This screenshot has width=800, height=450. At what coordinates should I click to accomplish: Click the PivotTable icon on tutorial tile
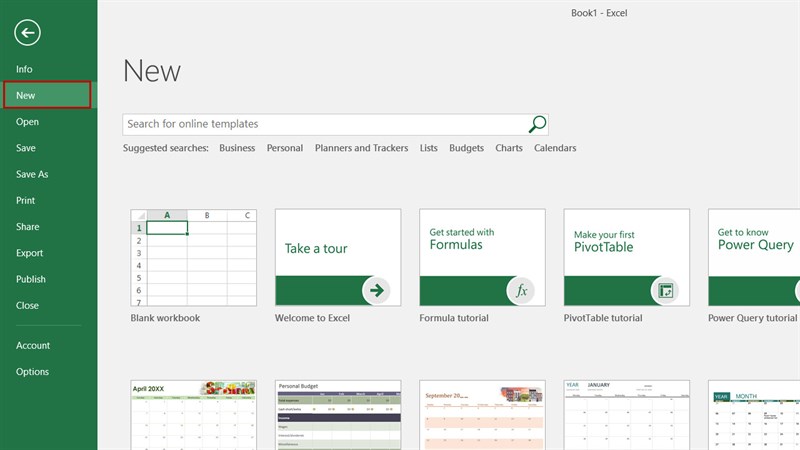(x=665, y=290)
